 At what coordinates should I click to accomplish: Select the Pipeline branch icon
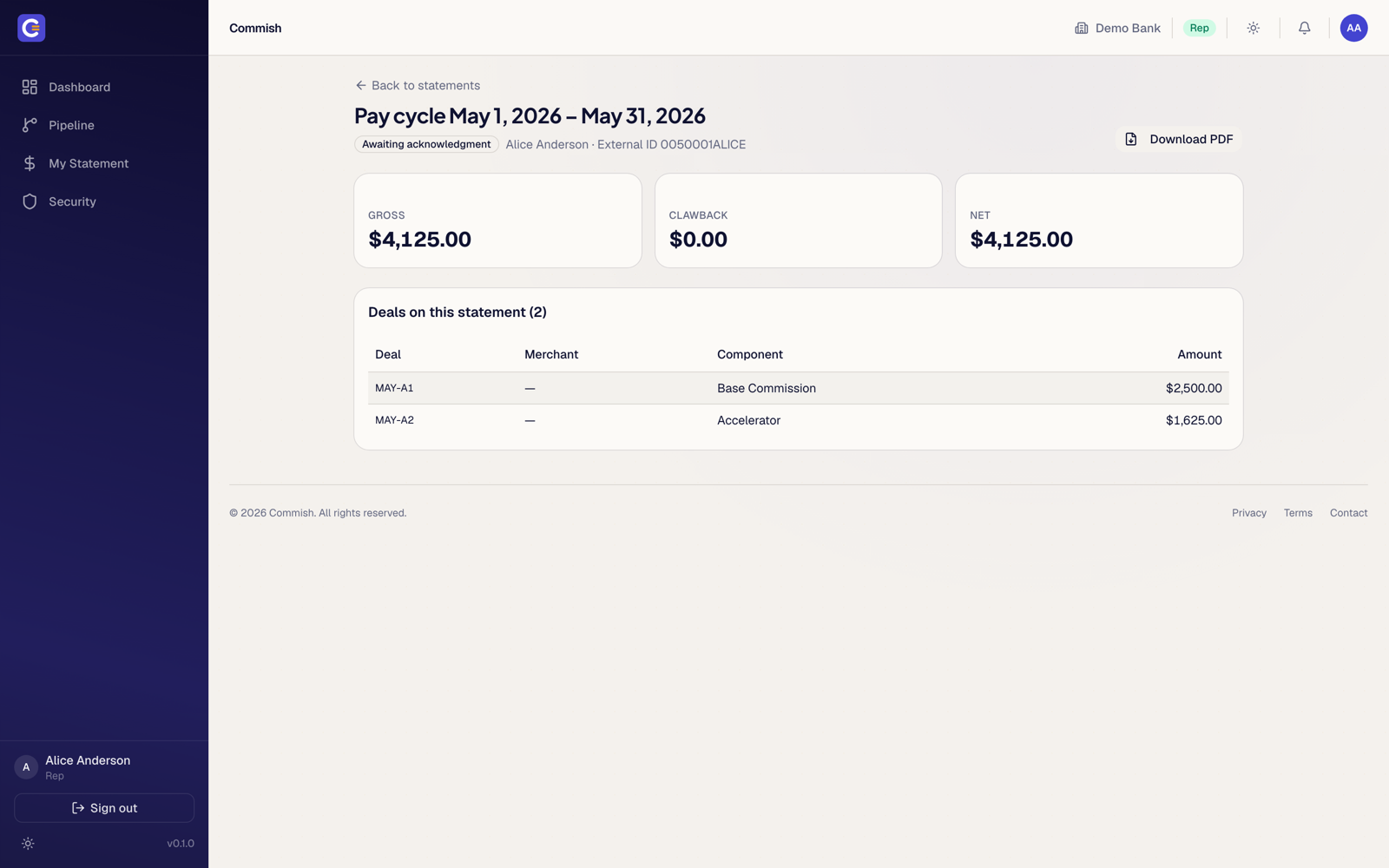tap(30, 125)
